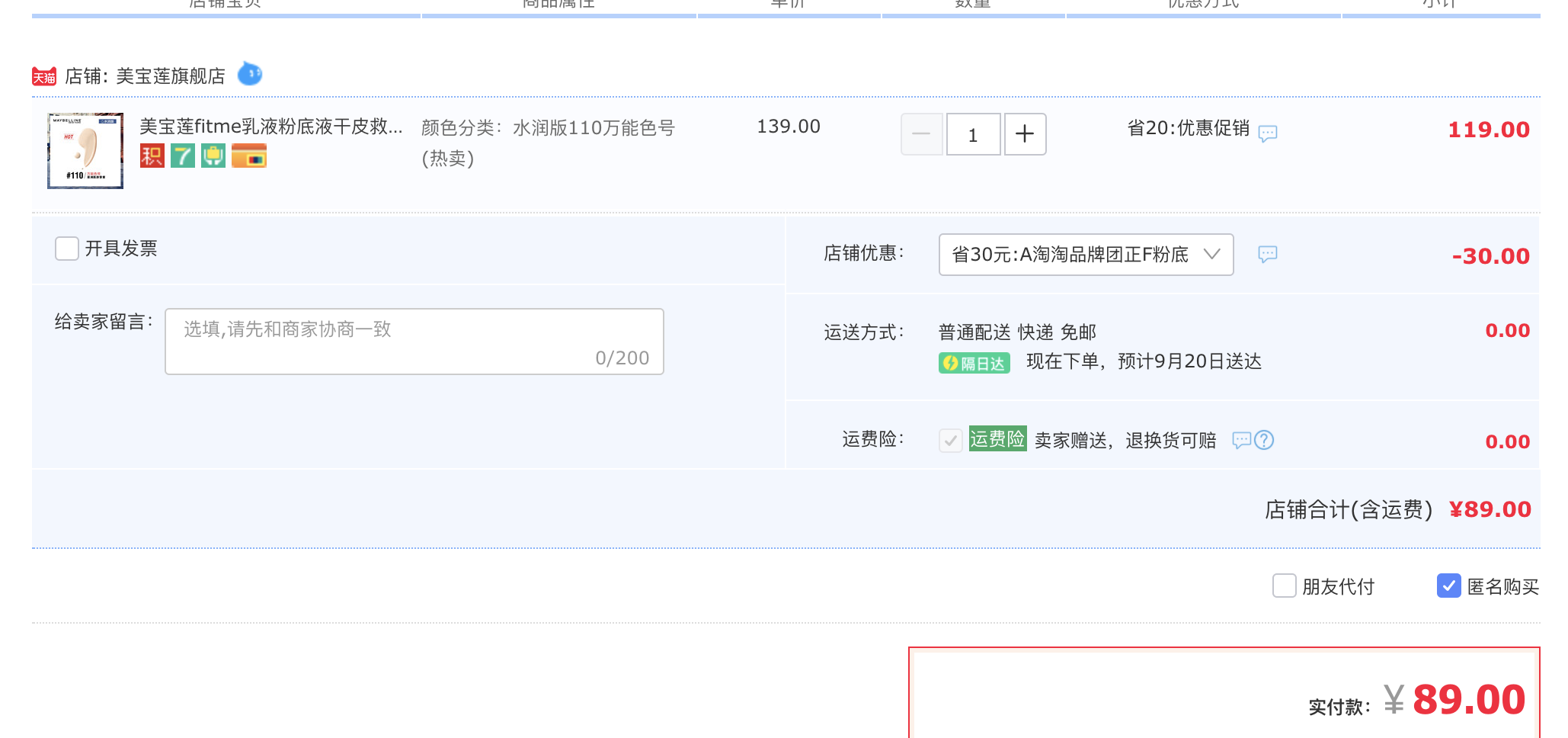
Task: Open the comment icon beside store discount dropdown
Action: tap(1268, 254)
